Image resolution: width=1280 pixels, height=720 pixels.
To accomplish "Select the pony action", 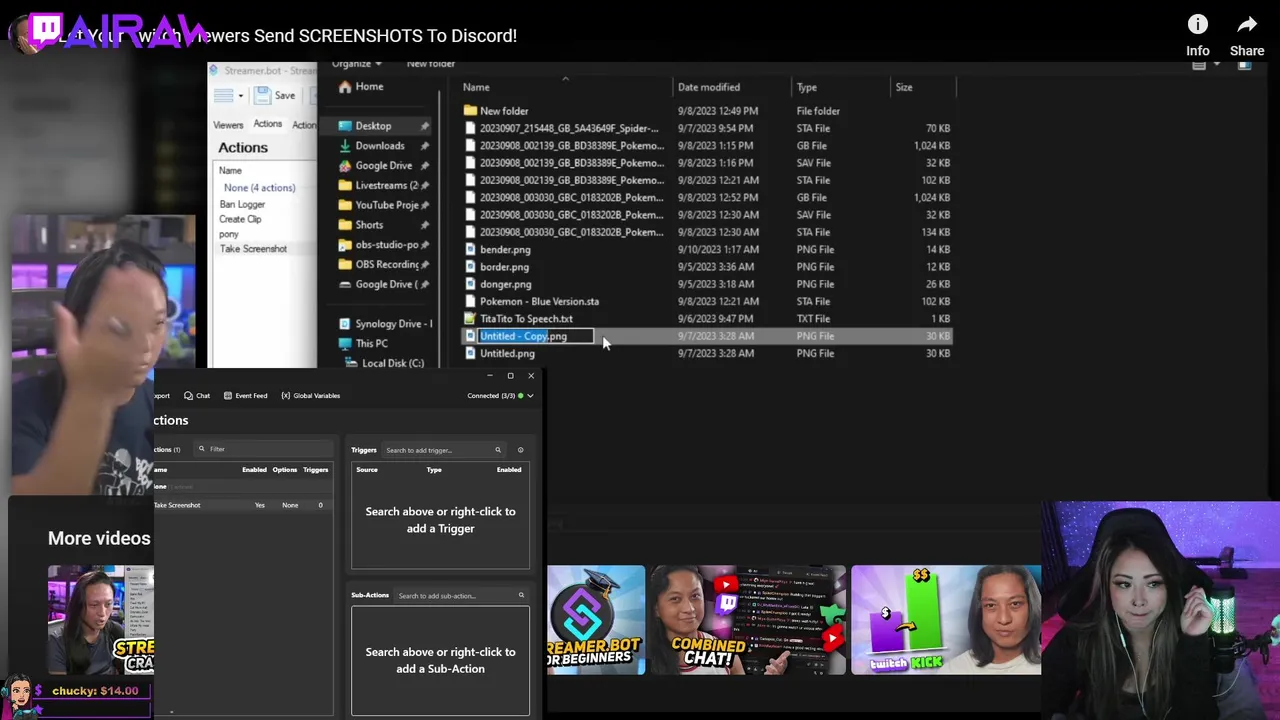I will 229,235.
